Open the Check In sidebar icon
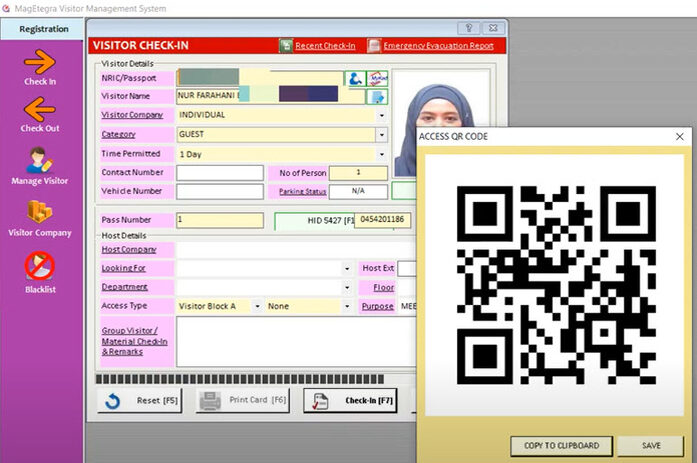Viewport: 697px width, 463px height. click(40, 62)
